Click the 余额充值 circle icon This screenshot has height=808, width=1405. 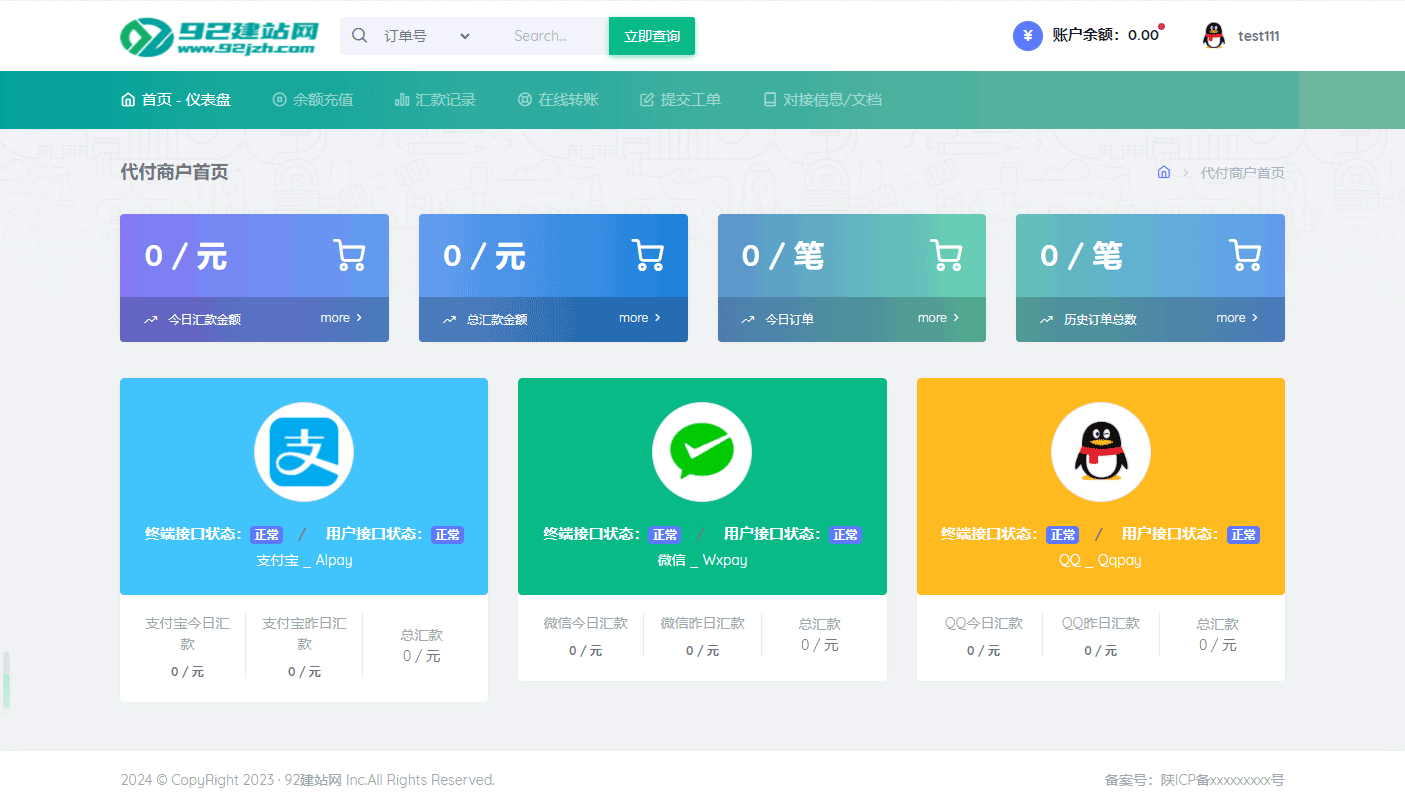point(280,100)
